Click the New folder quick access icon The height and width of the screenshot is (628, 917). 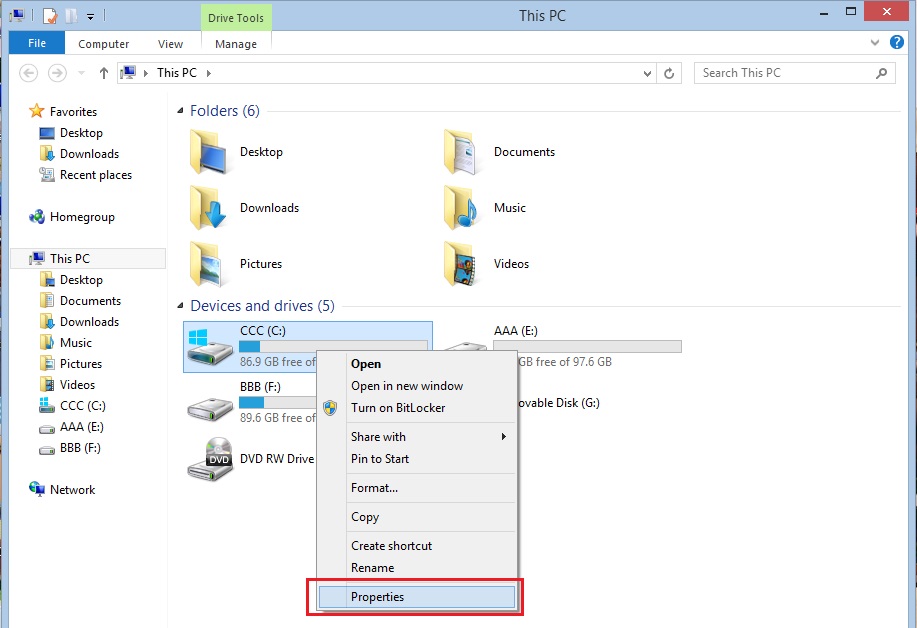[71, 16]
